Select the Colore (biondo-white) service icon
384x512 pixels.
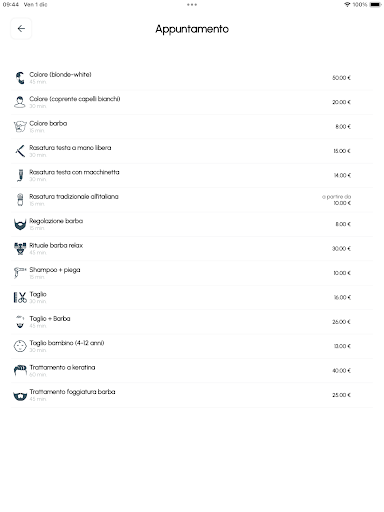pos(20,78)
